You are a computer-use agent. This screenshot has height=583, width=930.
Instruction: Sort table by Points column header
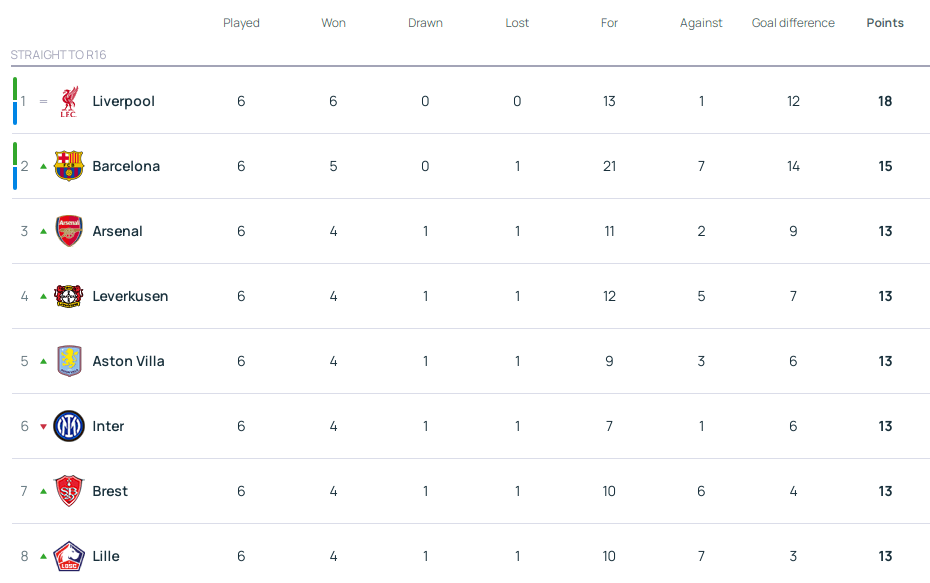[x=885, y=23]
